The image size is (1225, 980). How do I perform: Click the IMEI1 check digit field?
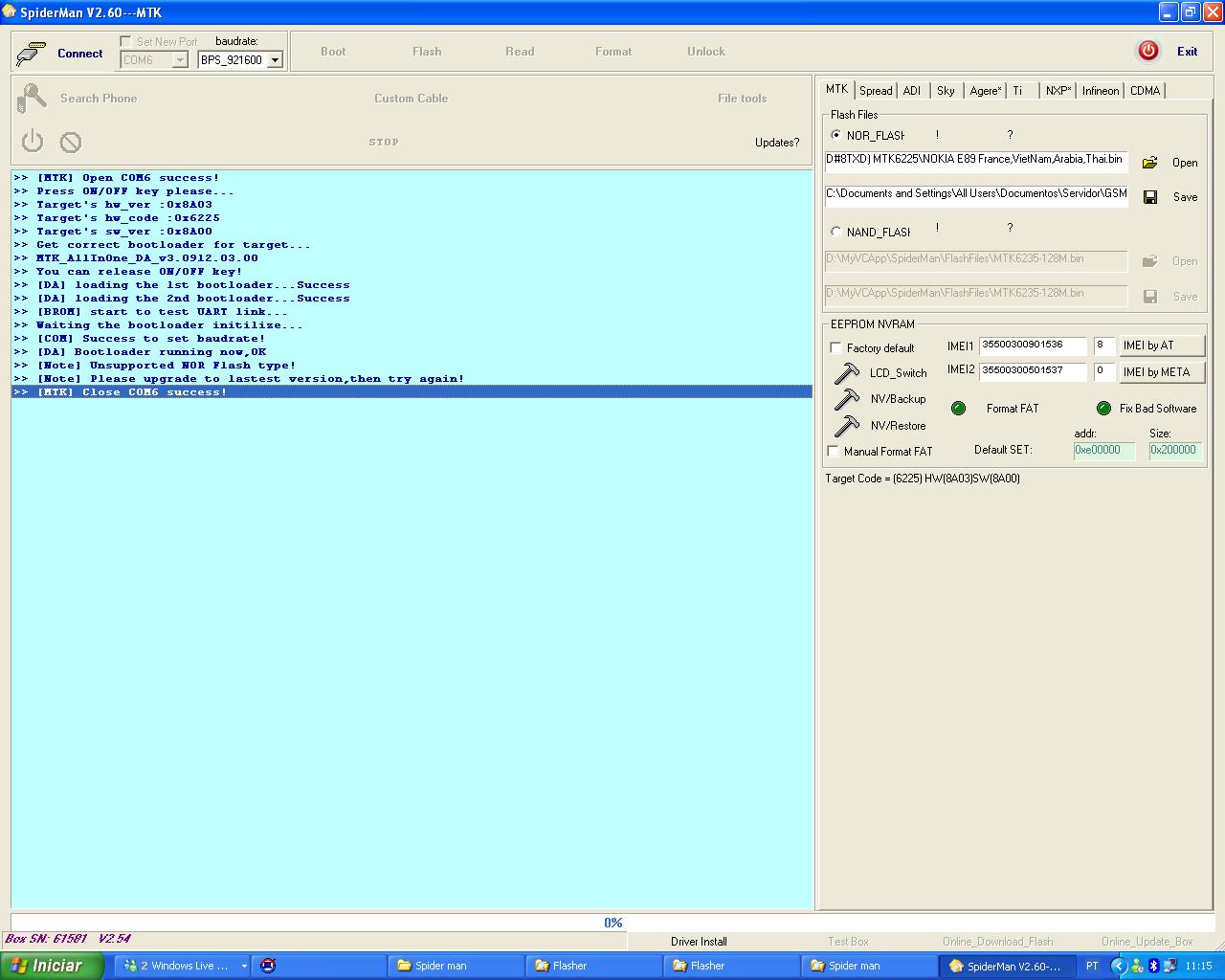coord(1103,345)
